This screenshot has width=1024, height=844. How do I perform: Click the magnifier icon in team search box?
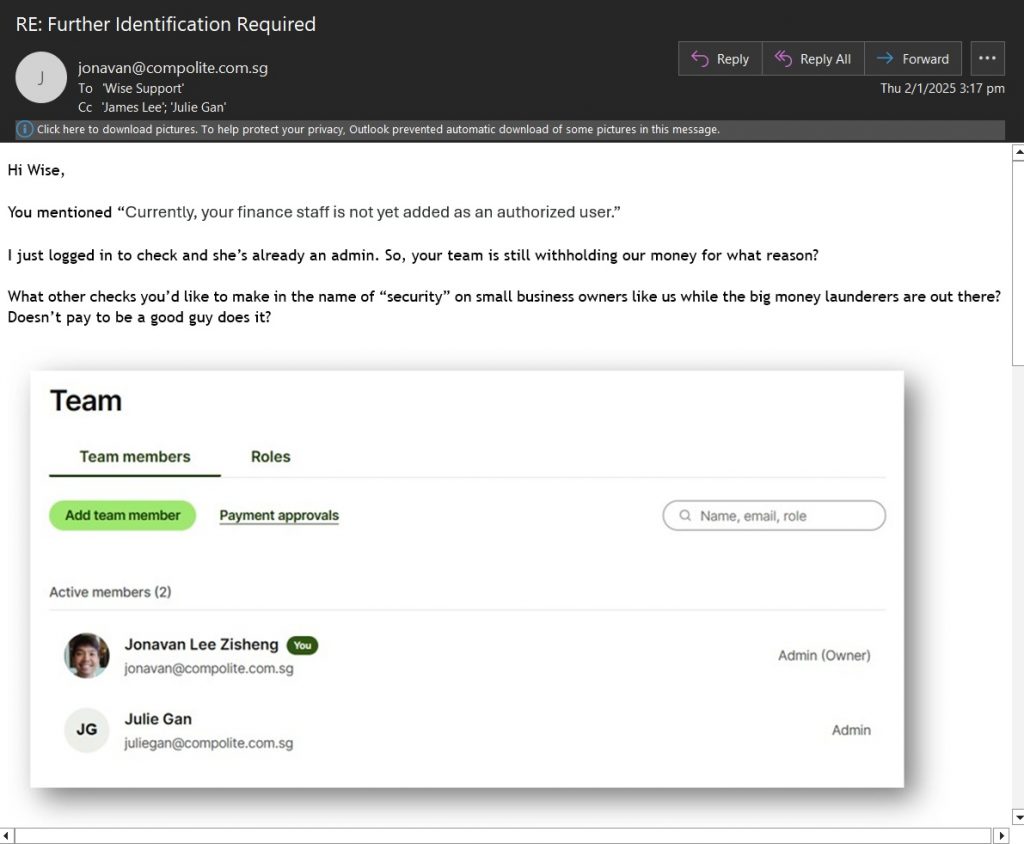tap(685, 515)
